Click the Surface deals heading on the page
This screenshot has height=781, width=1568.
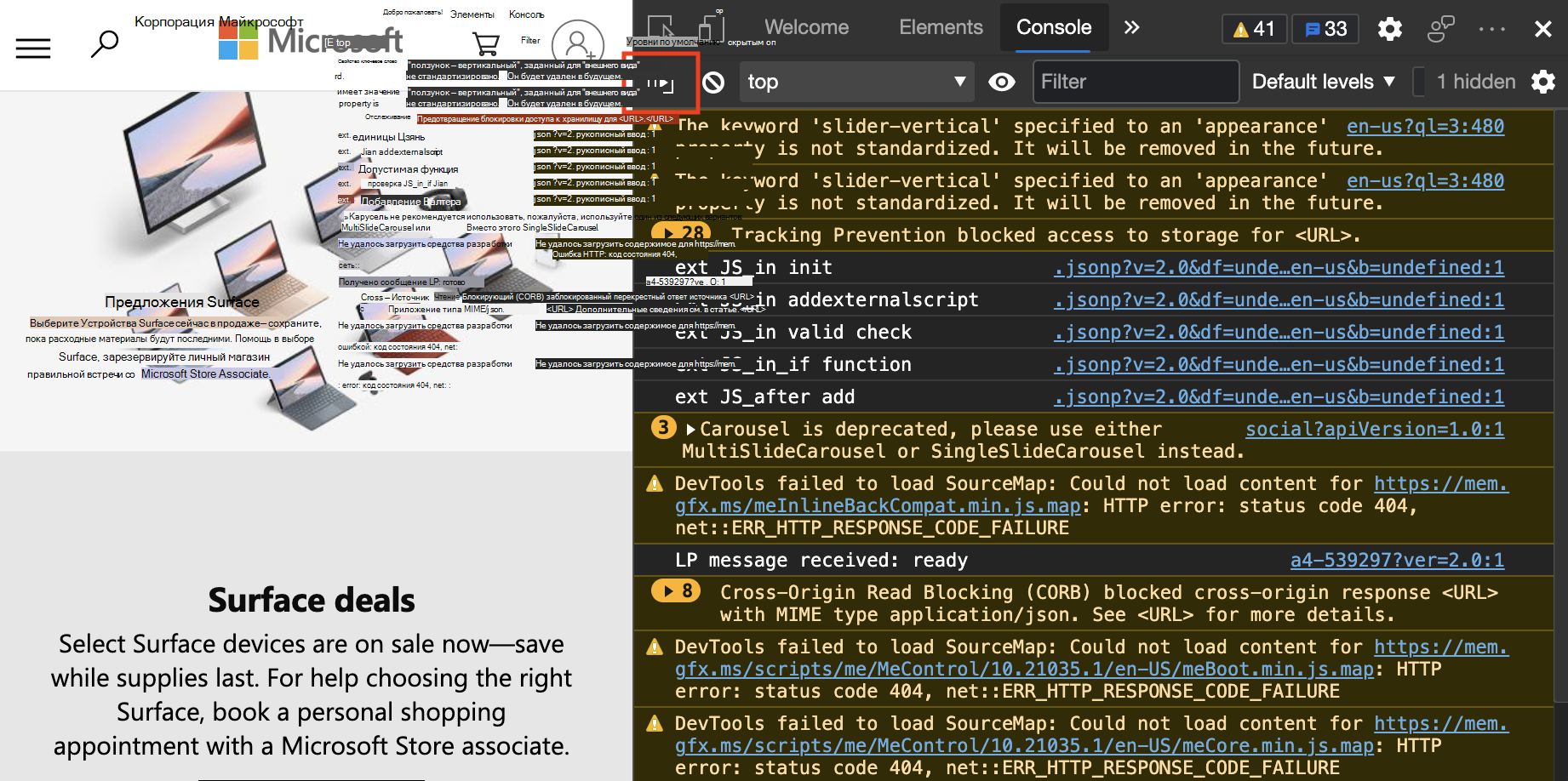click(x=312, y=600)
